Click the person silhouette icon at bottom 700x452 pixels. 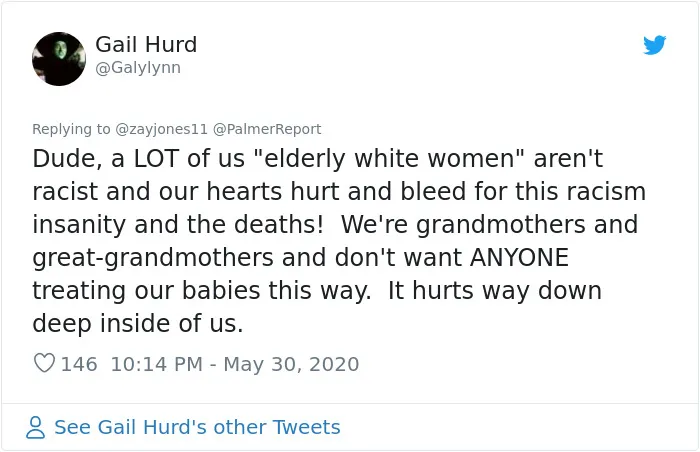[x=35, y=427]
